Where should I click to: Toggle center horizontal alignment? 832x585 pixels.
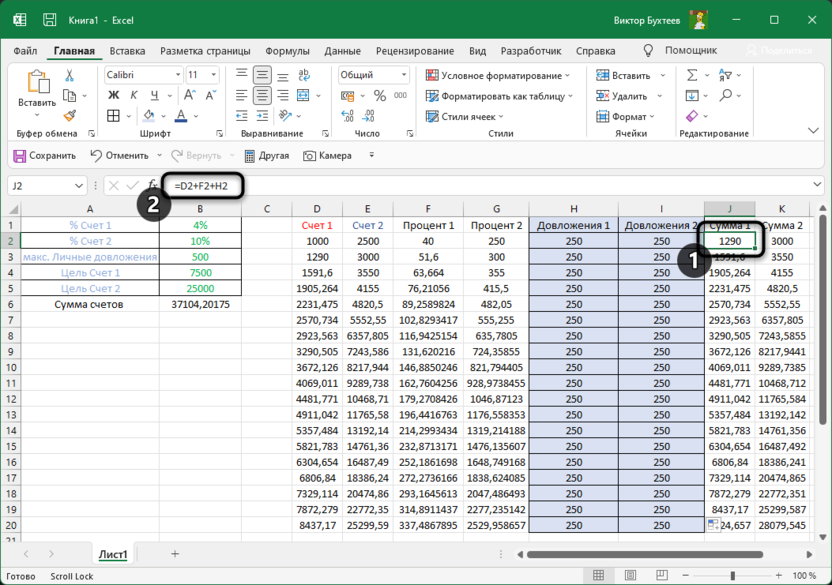point(262,96)
